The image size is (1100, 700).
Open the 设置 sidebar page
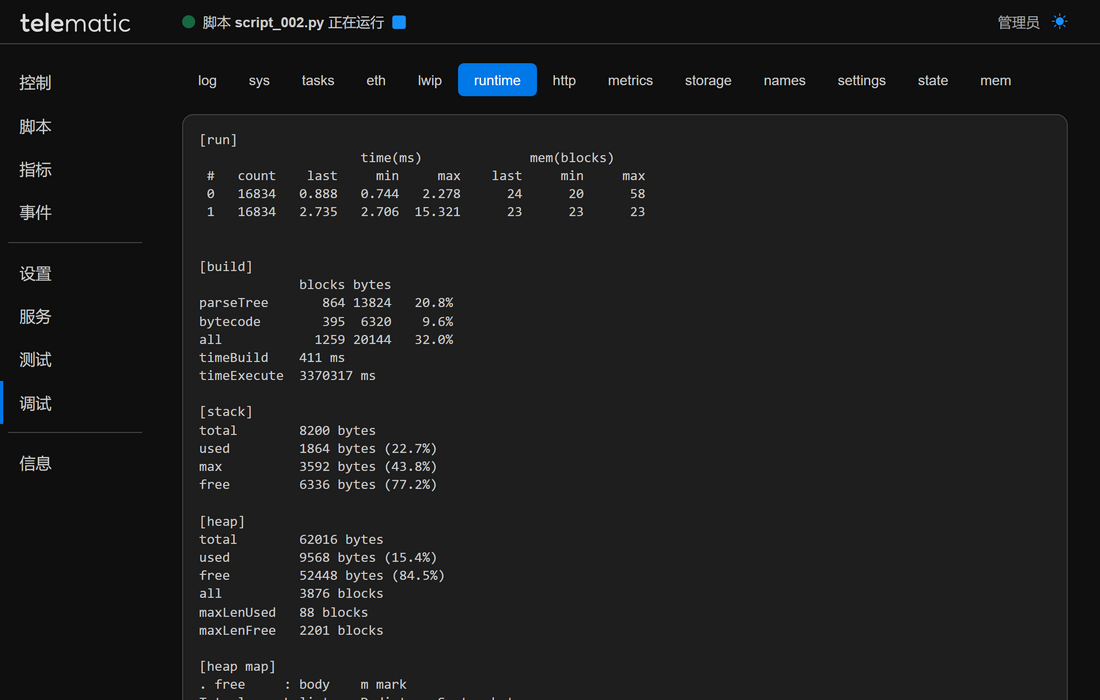click(35, 274)
